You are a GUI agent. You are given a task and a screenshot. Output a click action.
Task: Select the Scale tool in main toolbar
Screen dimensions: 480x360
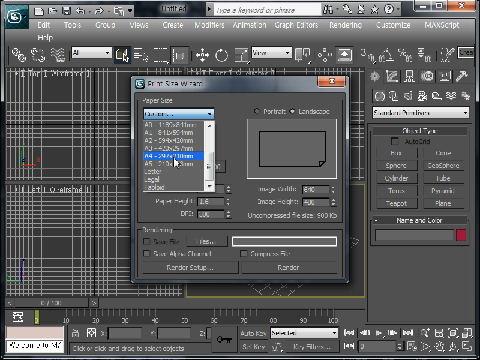tap(242, 55)
